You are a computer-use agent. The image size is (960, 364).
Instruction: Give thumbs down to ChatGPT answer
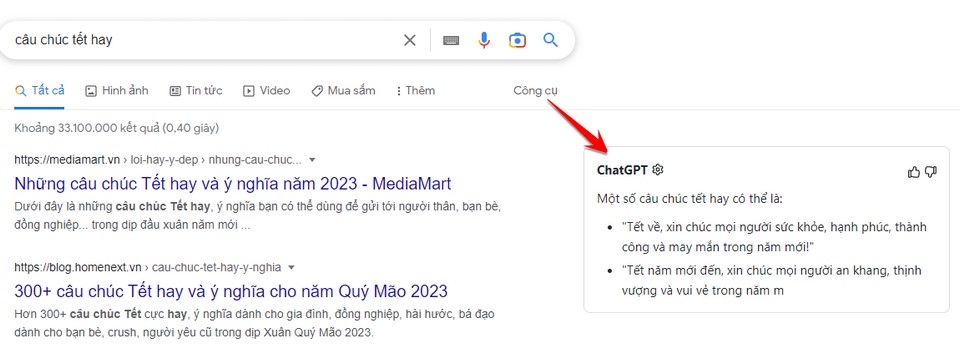pyautogui.click(x=931, y=172)
